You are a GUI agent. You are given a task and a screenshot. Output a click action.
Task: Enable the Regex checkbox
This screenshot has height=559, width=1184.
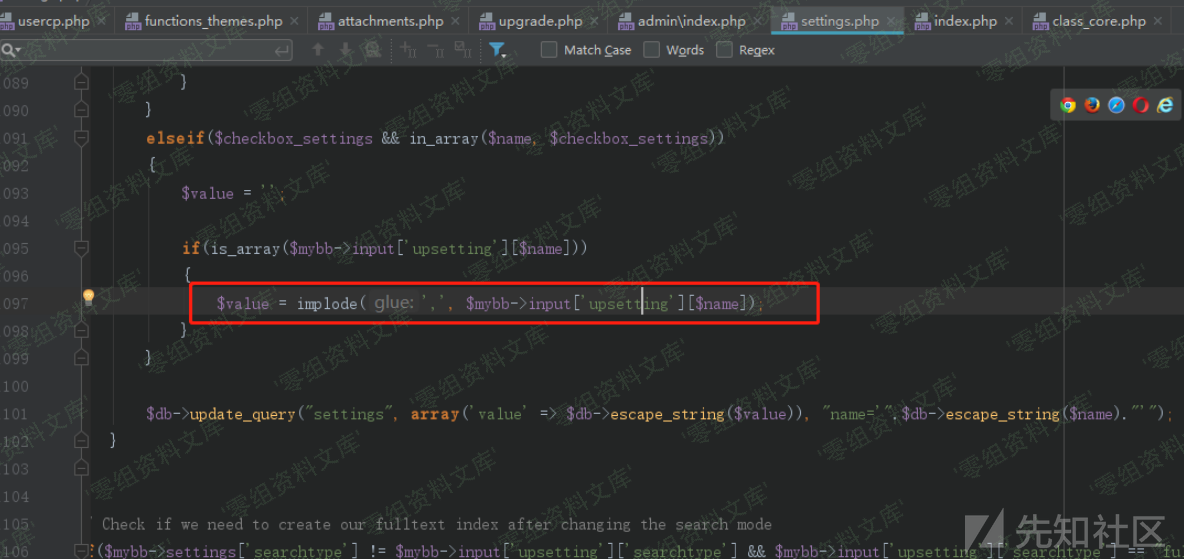[724, 50]
